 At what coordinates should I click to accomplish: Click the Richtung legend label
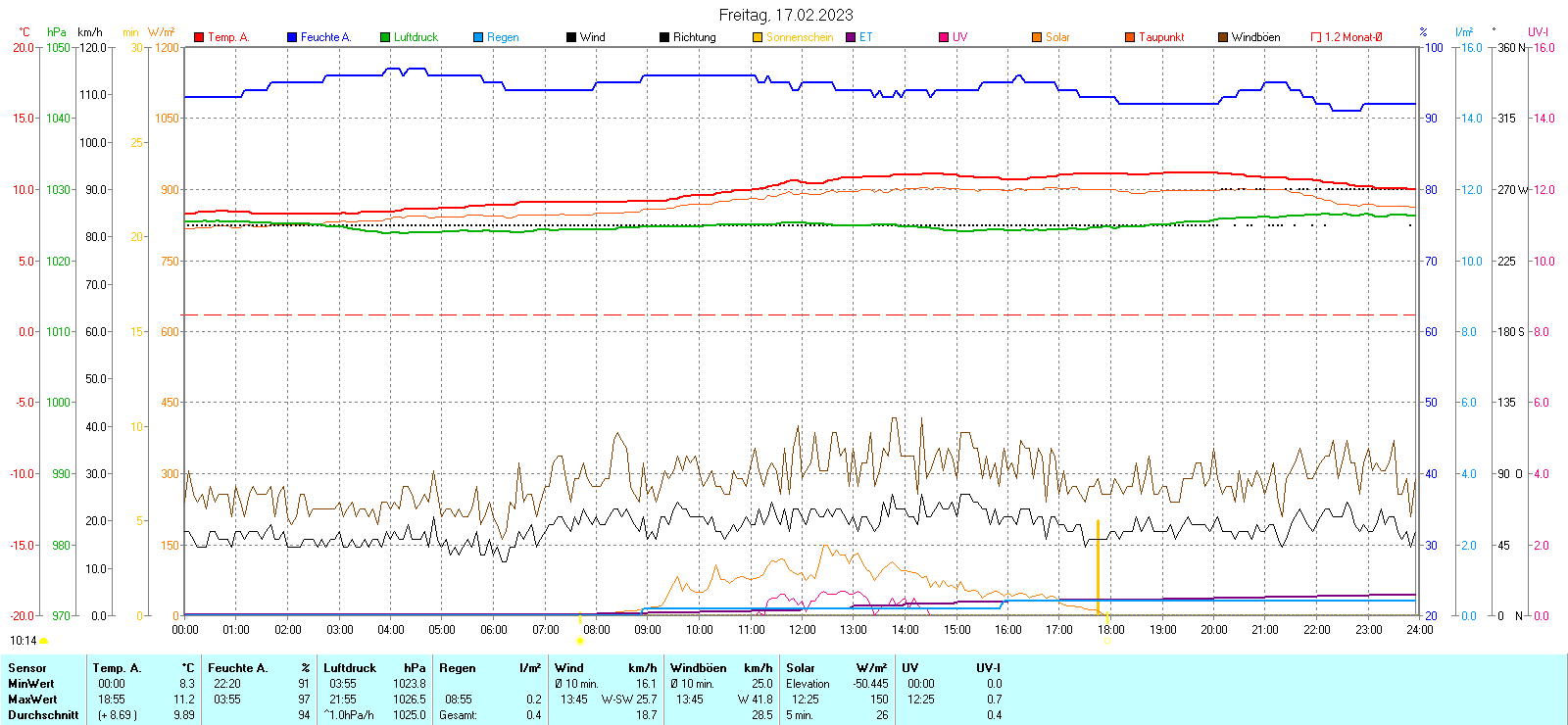click(694, 37)
